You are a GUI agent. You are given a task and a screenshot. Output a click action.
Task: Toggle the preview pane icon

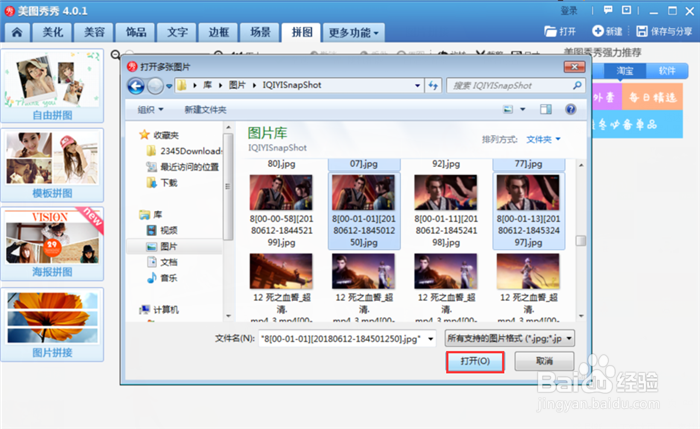pos(546,109)
